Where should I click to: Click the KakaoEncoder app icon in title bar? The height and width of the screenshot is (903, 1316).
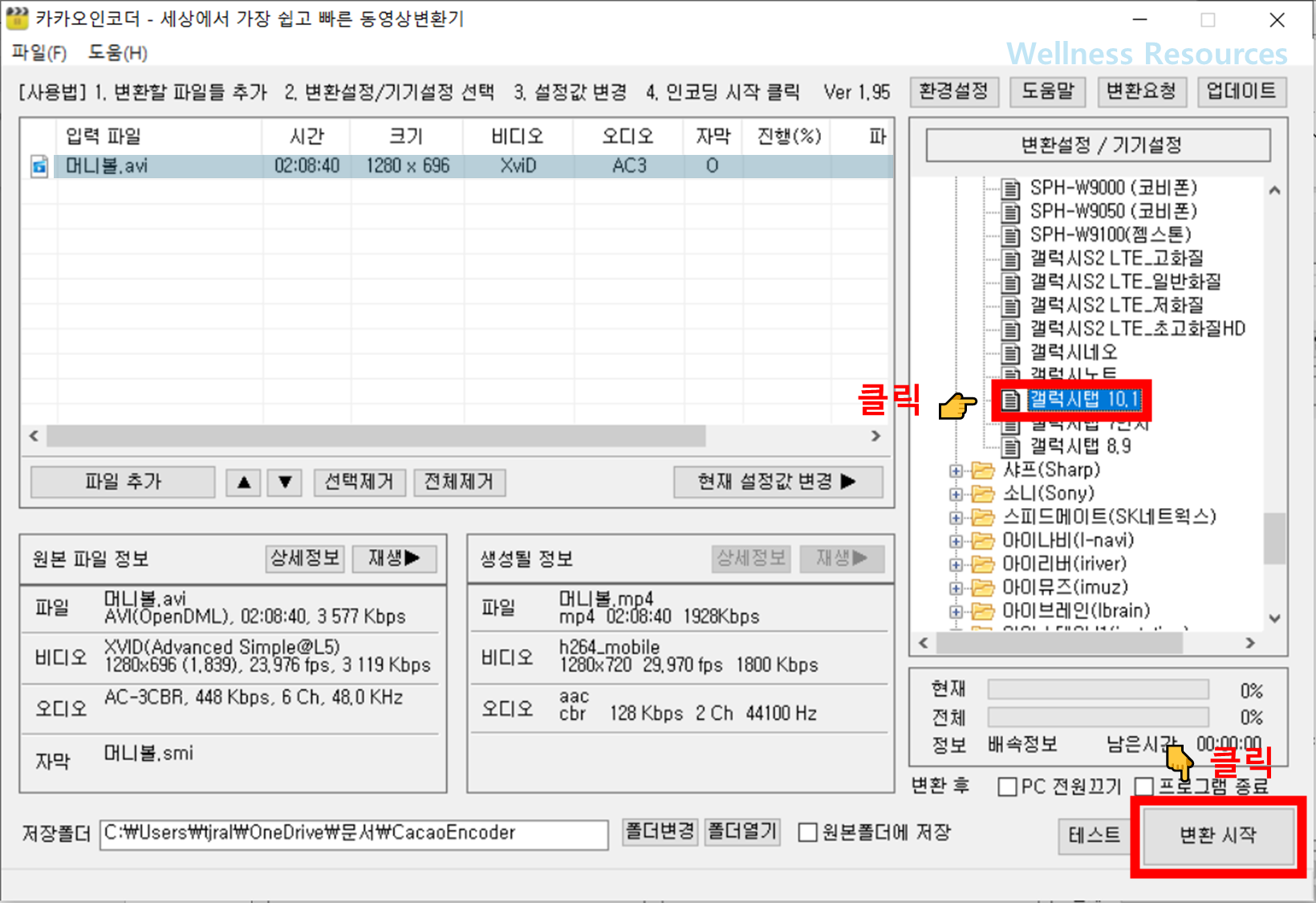click(16, 18)
